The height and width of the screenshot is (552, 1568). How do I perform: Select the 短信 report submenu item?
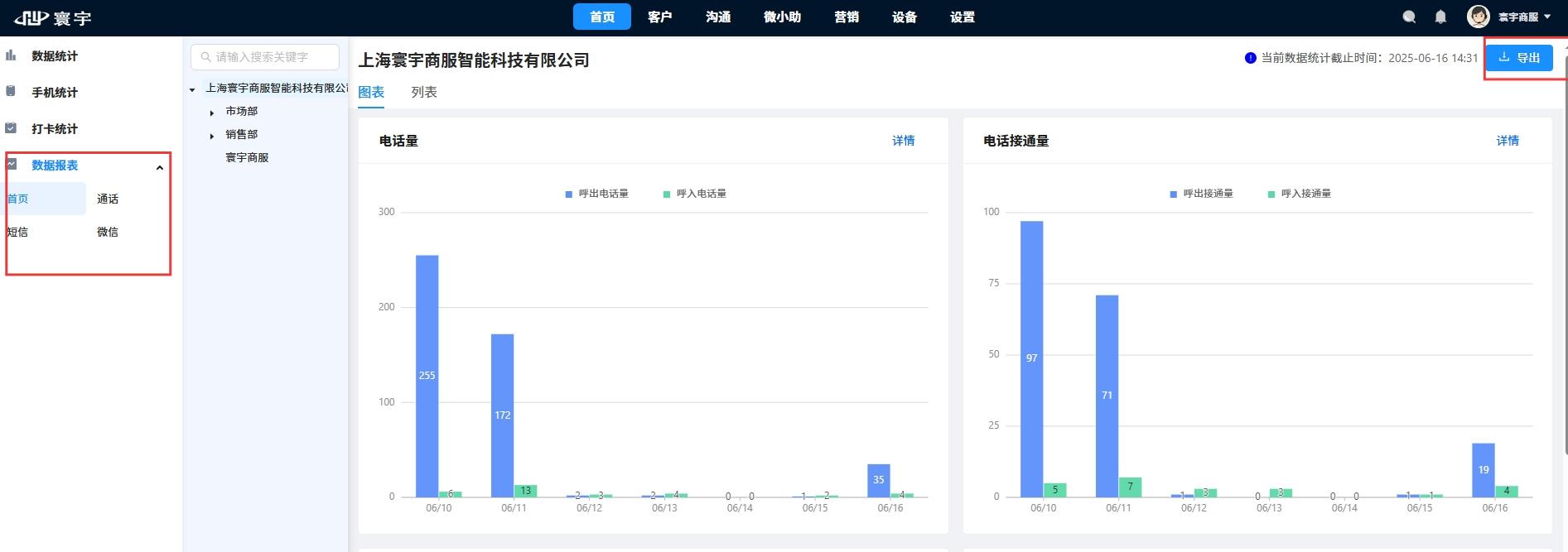(x=17, y=232)
